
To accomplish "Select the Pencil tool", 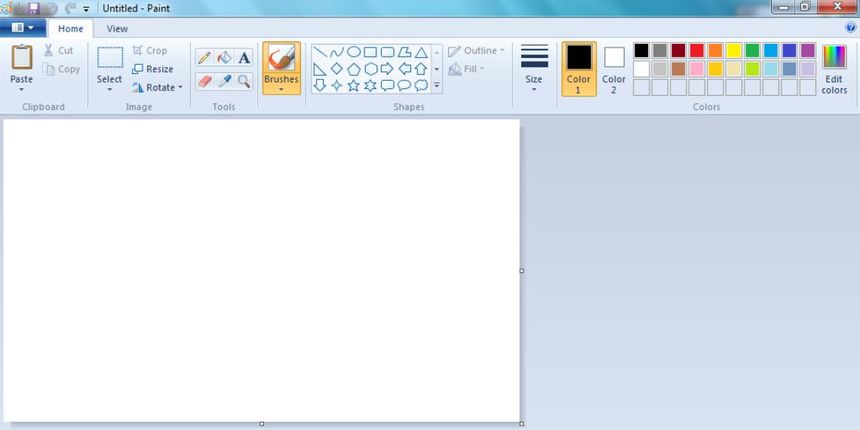I will [204, 58].
